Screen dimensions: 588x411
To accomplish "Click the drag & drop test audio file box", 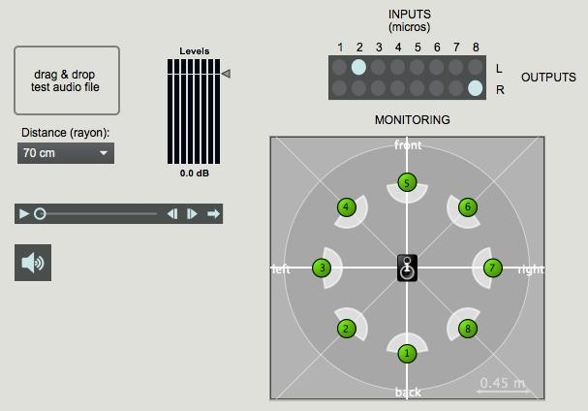I will [x=67, y=80].
